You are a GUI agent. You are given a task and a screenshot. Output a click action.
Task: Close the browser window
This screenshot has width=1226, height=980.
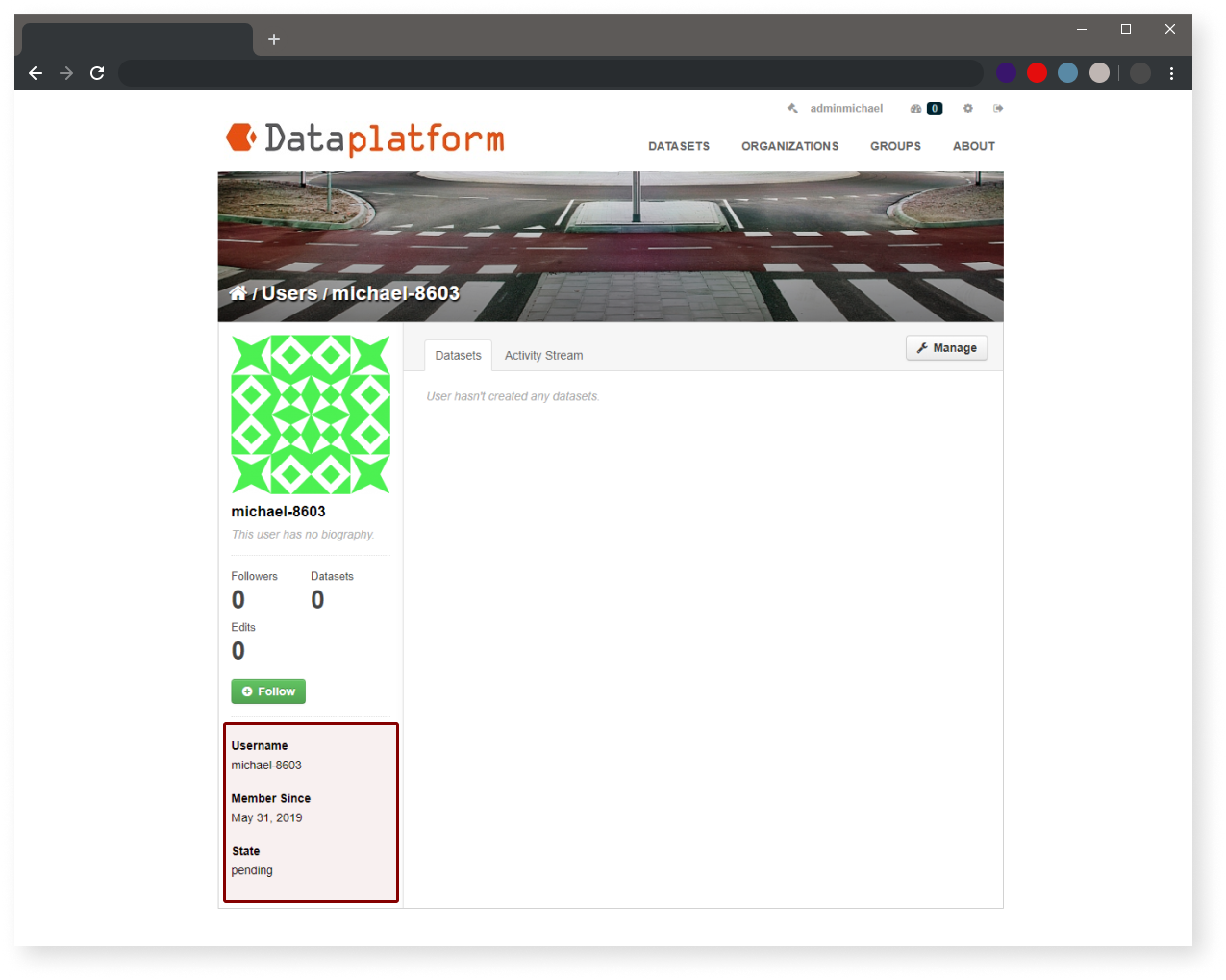click(1170, 29)
